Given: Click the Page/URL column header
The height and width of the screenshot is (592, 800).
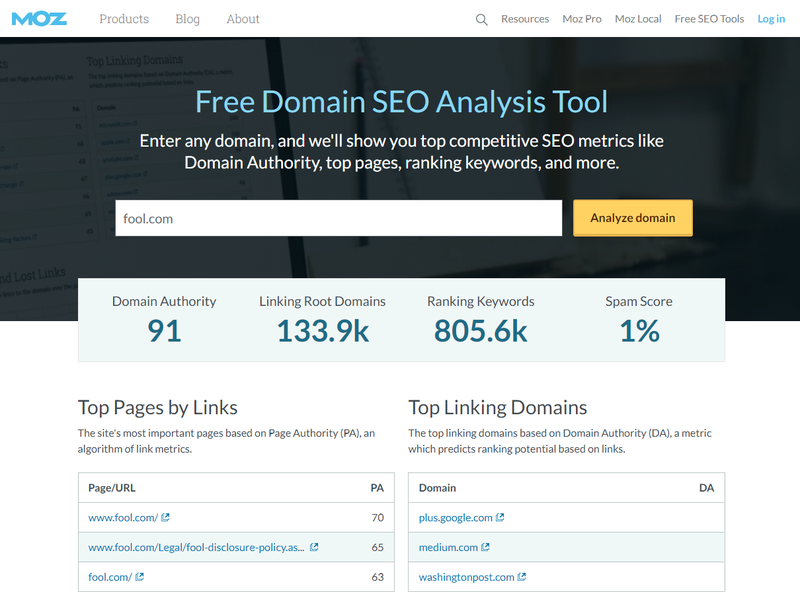Looking at the screenshot, I should tap(112, 488).
